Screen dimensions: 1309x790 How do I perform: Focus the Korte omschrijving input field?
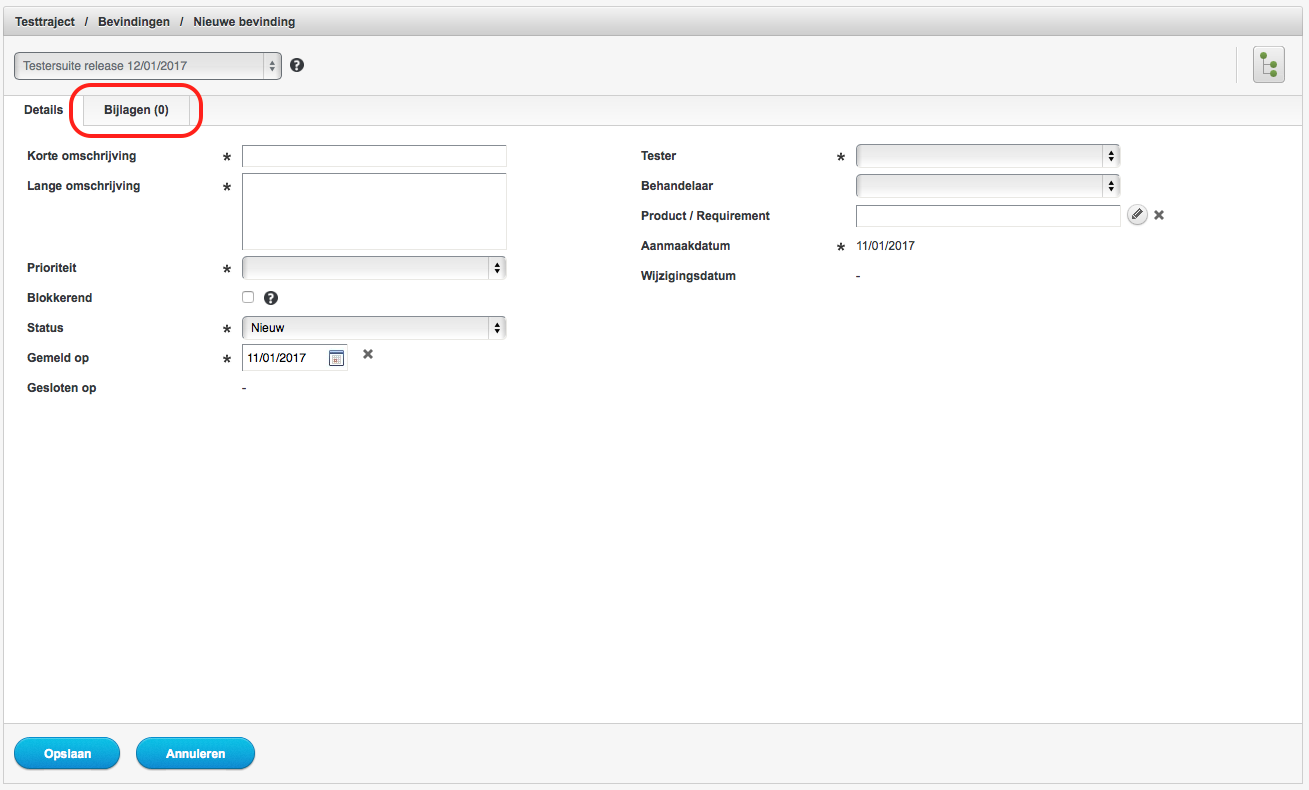[x=374, y=156]
